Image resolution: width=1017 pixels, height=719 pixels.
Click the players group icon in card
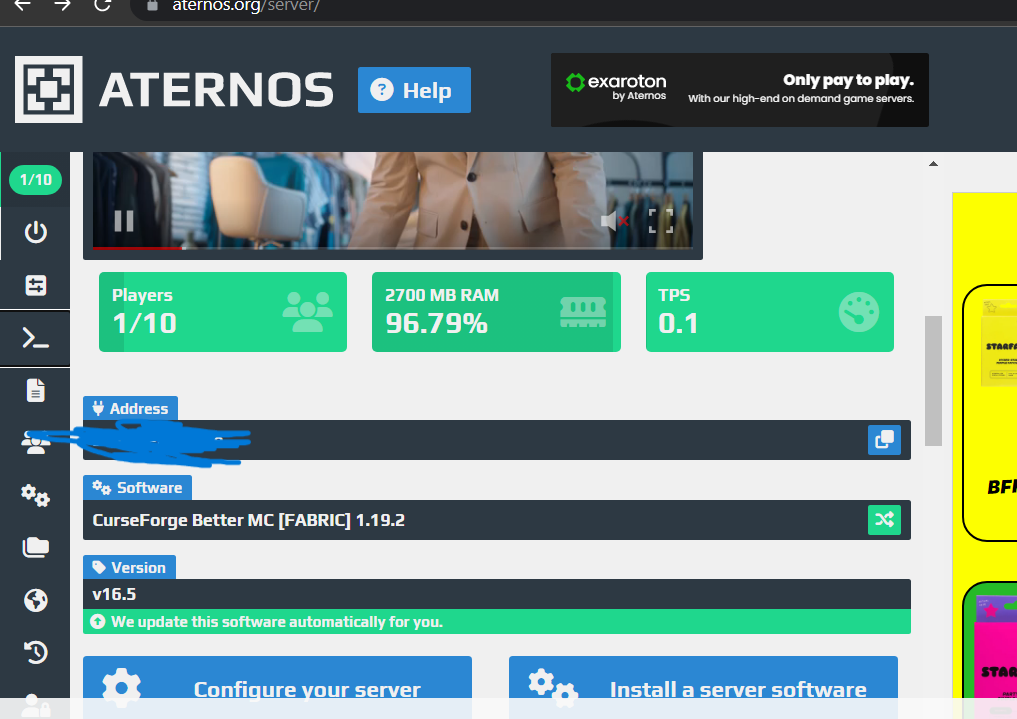307,312
